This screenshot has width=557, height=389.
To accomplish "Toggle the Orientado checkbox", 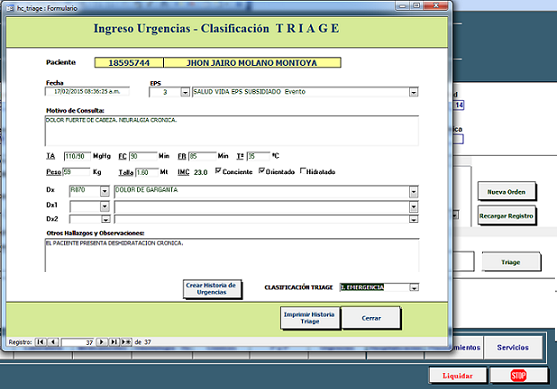I will tap(262, 171).
